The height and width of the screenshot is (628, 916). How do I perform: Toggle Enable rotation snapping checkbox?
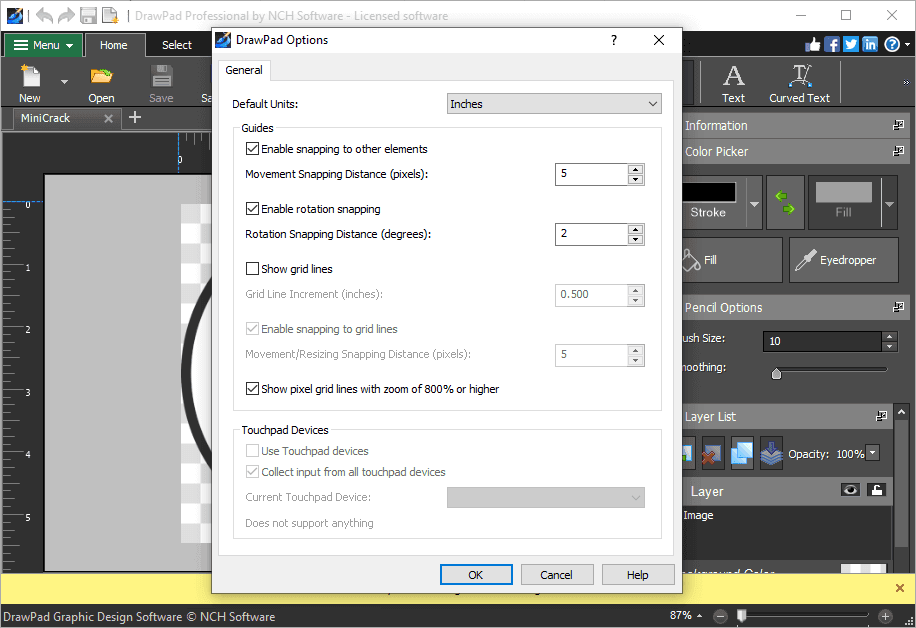tap(252, 209)
